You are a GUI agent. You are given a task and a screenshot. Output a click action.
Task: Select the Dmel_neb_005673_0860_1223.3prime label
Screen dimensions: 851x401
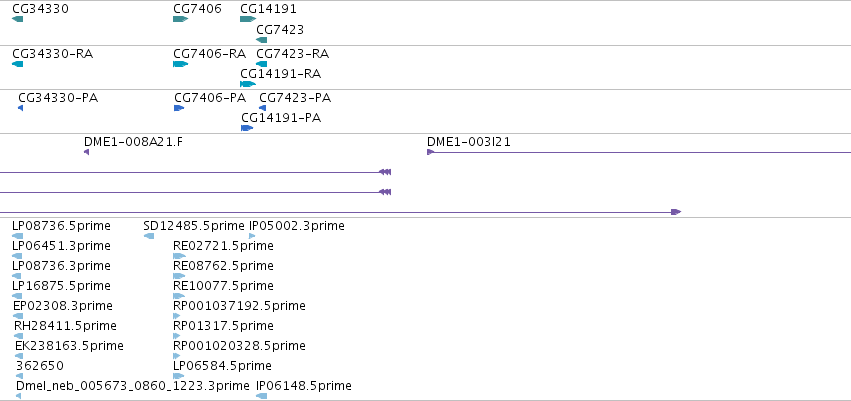click(x=133, y=386)
